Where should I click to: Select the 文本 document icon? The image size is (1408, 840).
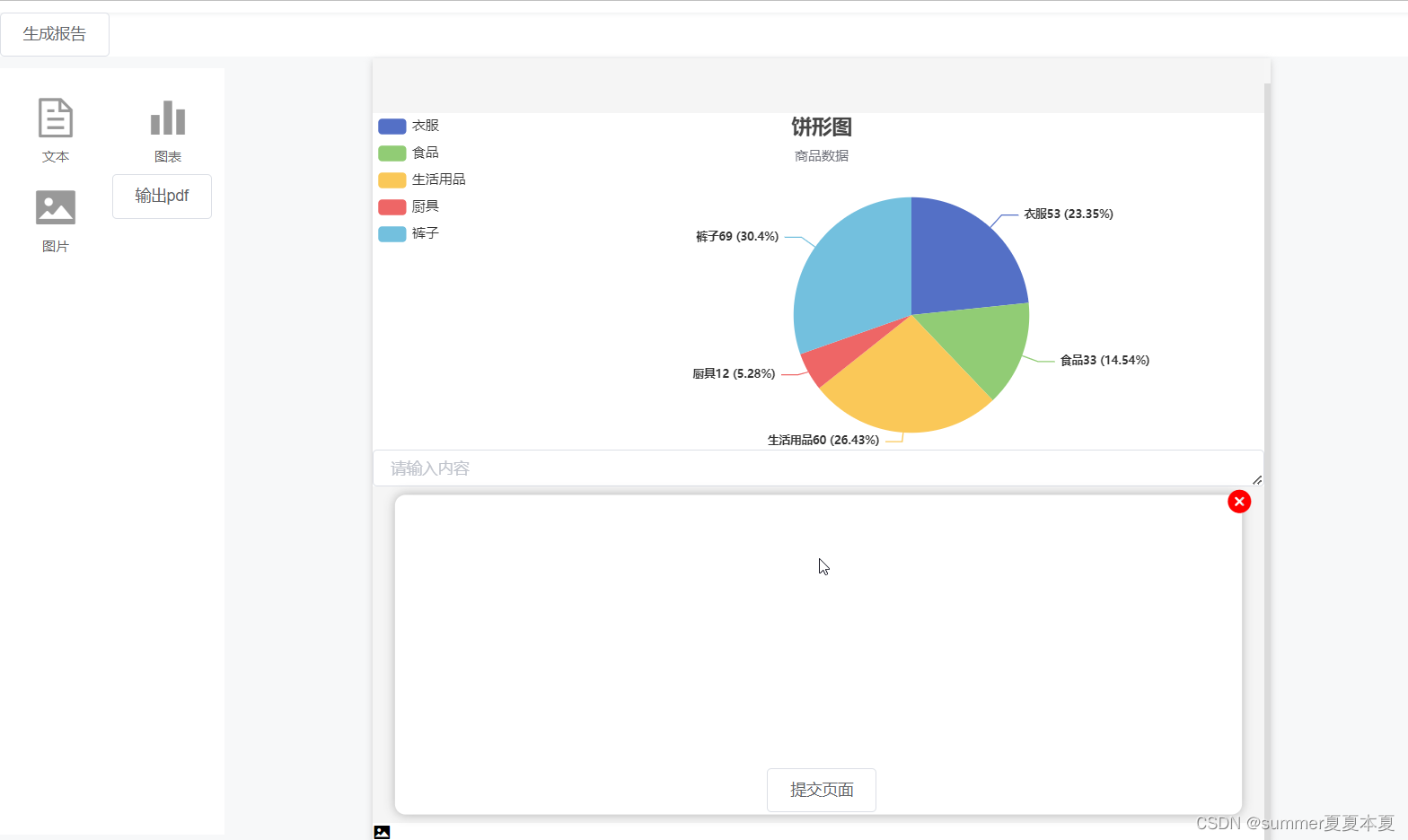coord(56,118)
